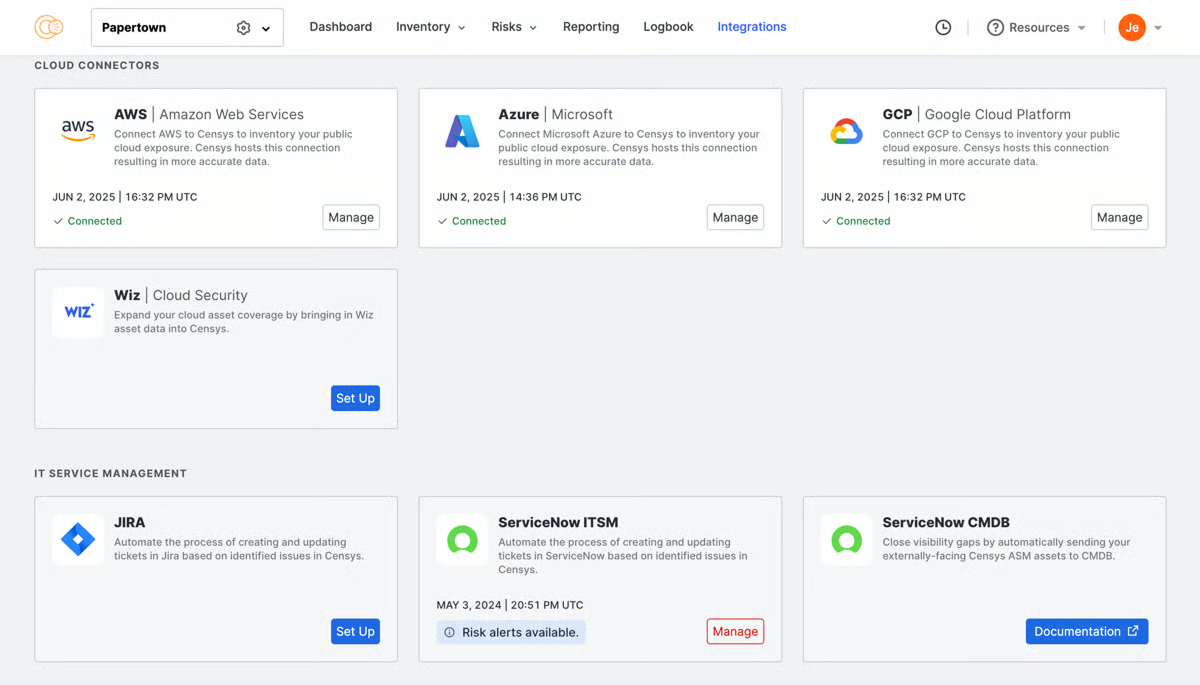Image resolution: width=1200 pixels, height=685 pixels.
Task: Open the Logbook page
Action: [x=667, y=27]
